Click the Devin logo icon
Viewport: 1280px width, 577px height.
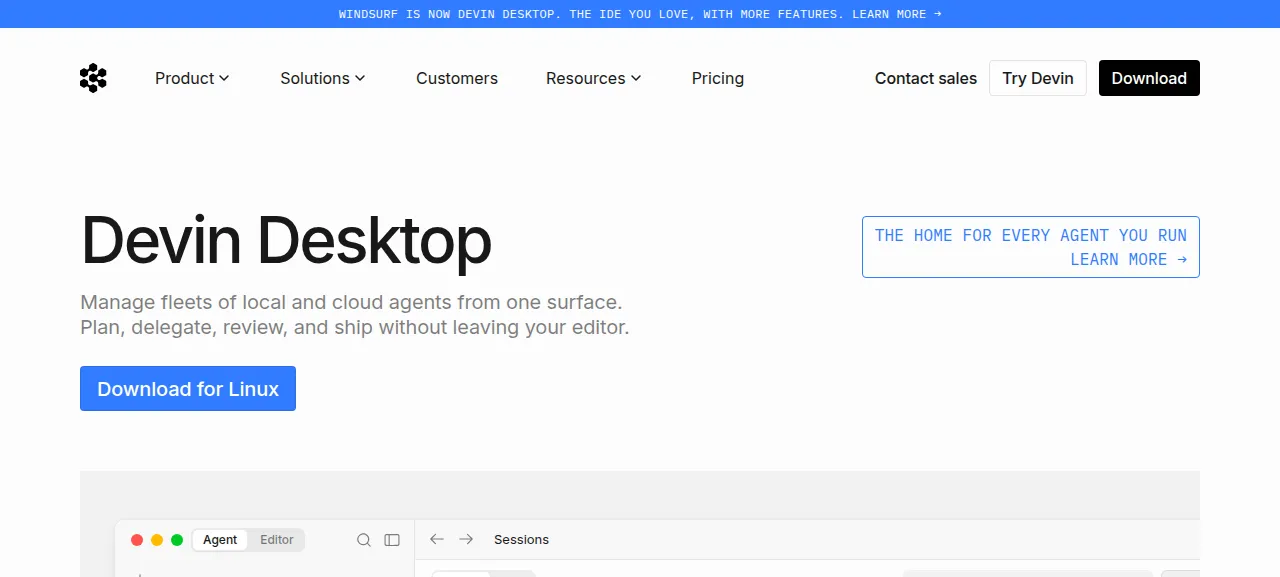(93, 78)
